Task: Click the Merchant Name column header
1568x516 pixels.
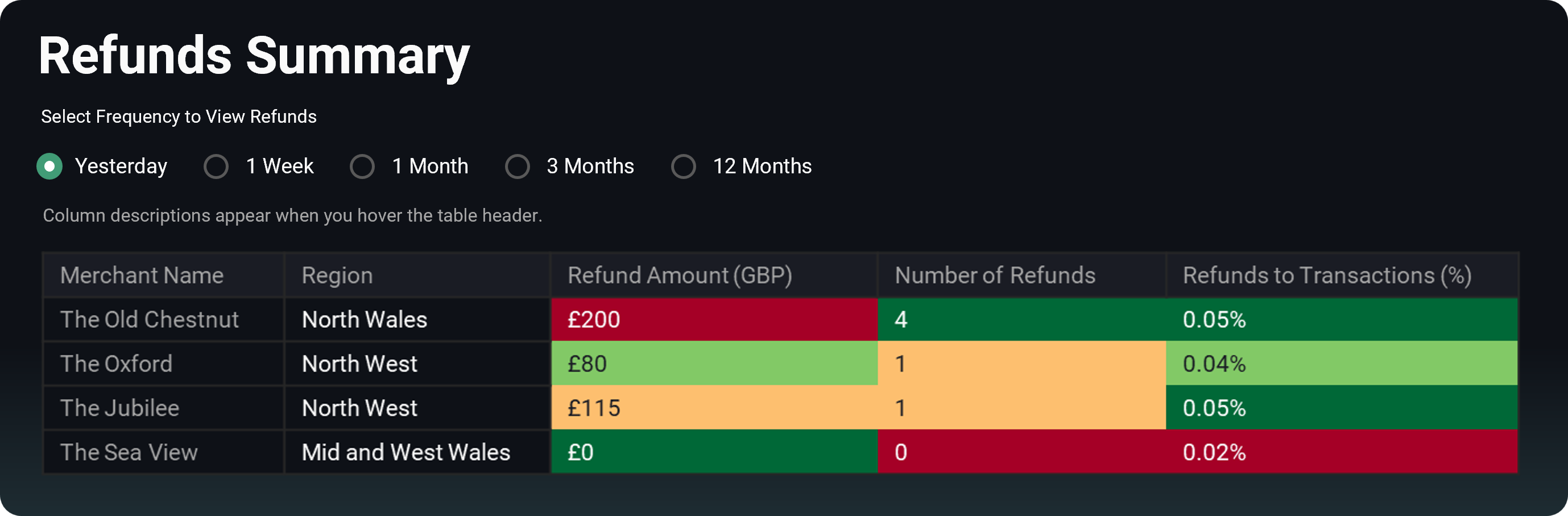Action: (x=142, y=275)
